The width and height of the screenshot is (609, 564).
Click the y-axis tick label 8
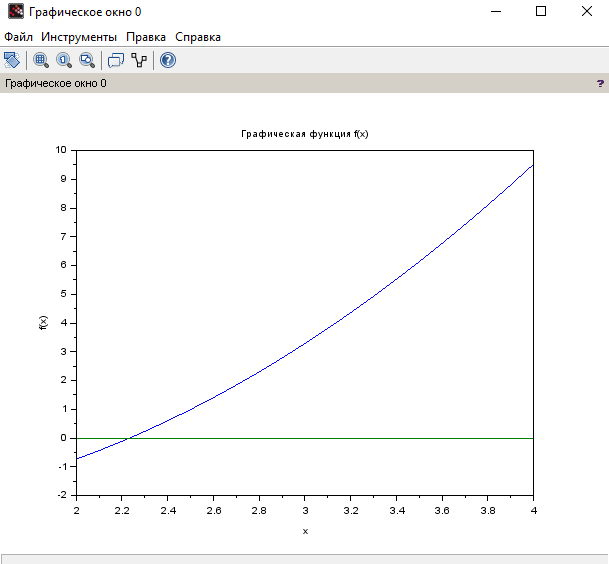[x=63, y=207]
